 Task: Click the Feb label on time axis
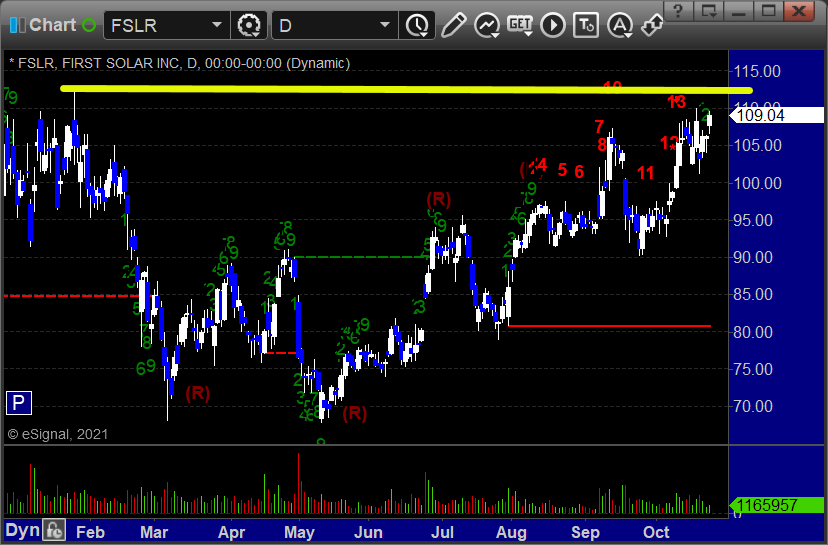pyautogui.click(x=90, y=532)
